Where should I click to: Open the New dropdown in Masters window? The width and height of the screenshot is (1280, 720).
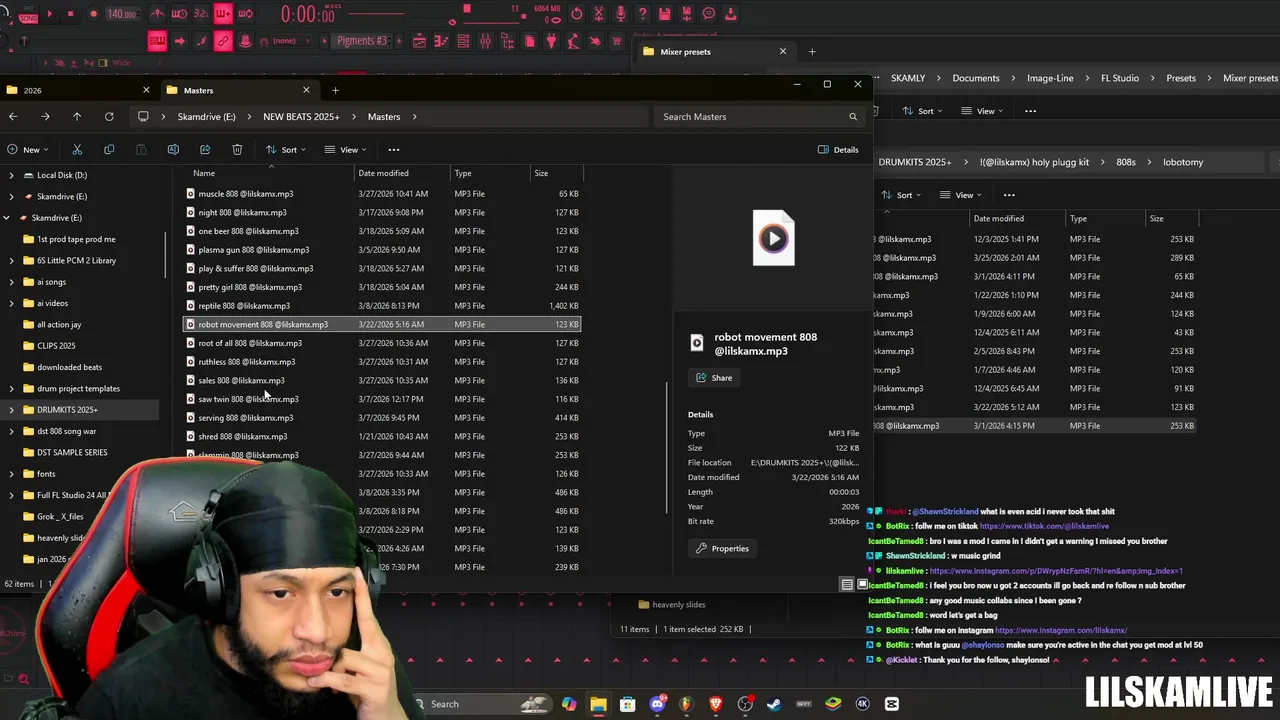tap(27, 150)
